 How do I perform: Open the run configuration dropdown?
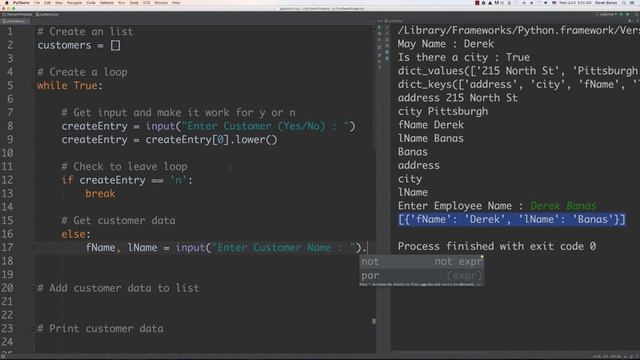[x=606, y=14]
